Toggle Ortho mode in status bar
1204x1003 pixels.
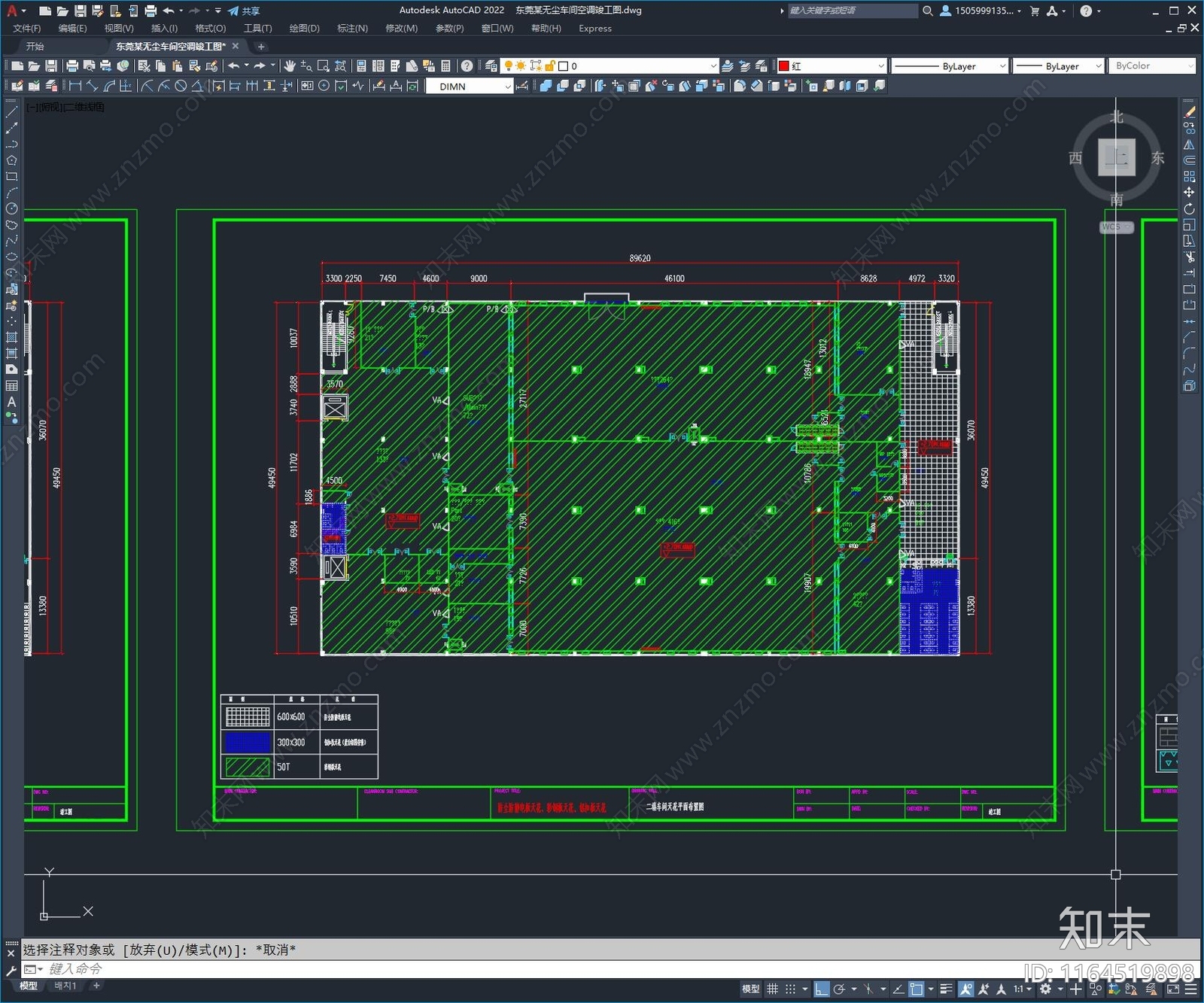pyautogui.click(x=822, y=989)
